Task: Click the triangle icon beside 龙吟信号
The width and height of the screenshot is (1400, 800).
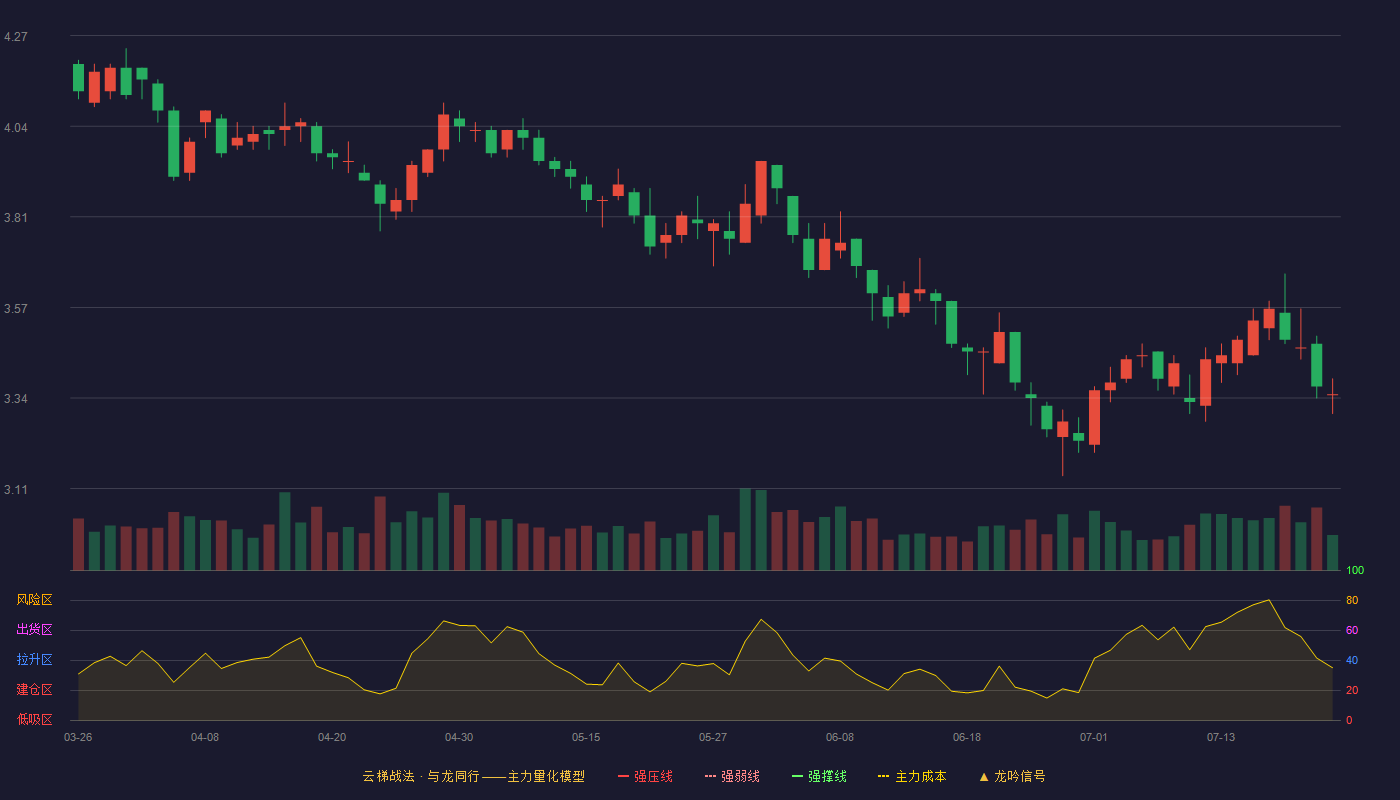Action: point(983,776)
